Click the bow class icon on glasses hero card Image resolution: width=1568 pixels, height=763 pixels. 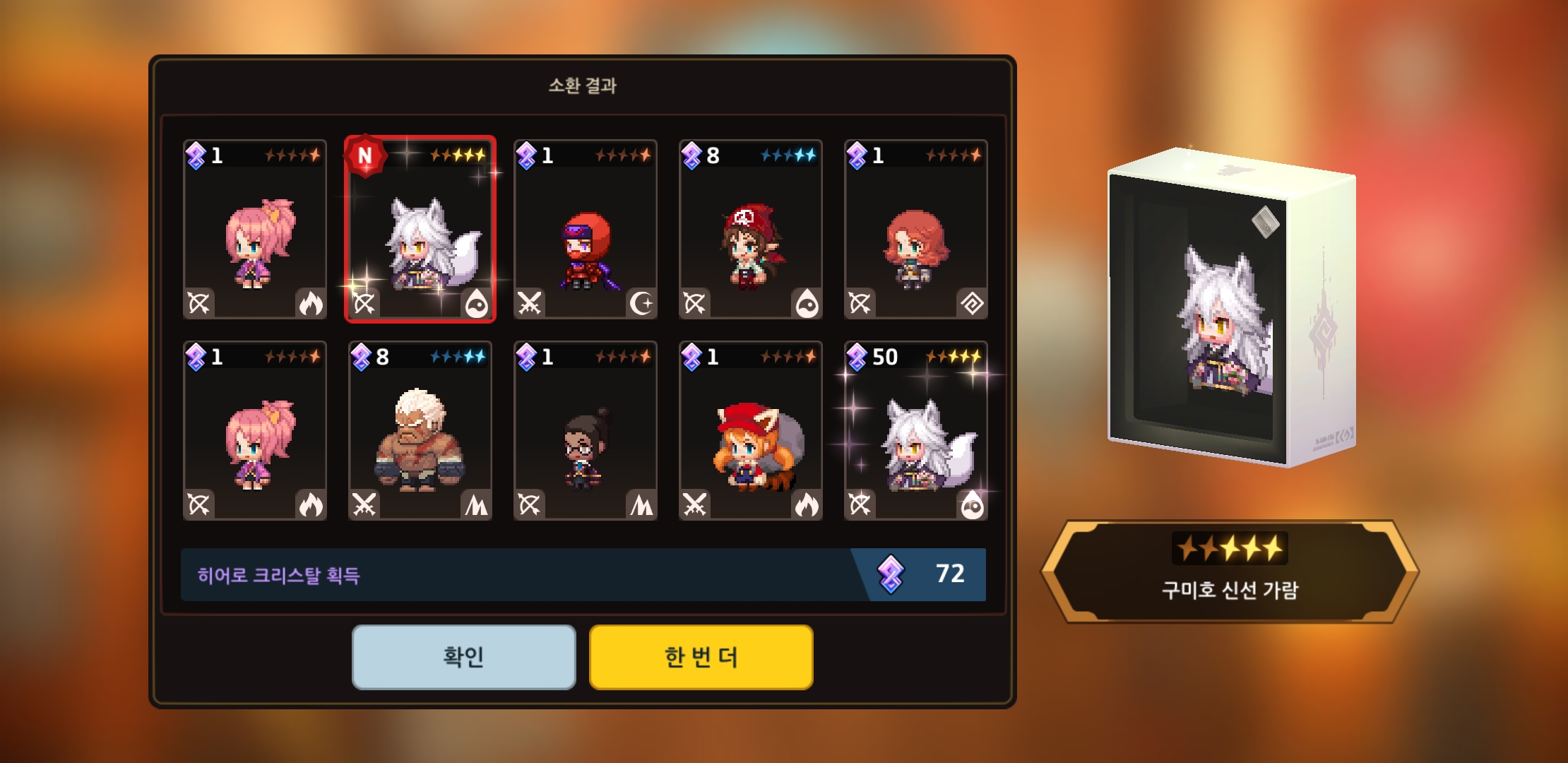point(530,504)
